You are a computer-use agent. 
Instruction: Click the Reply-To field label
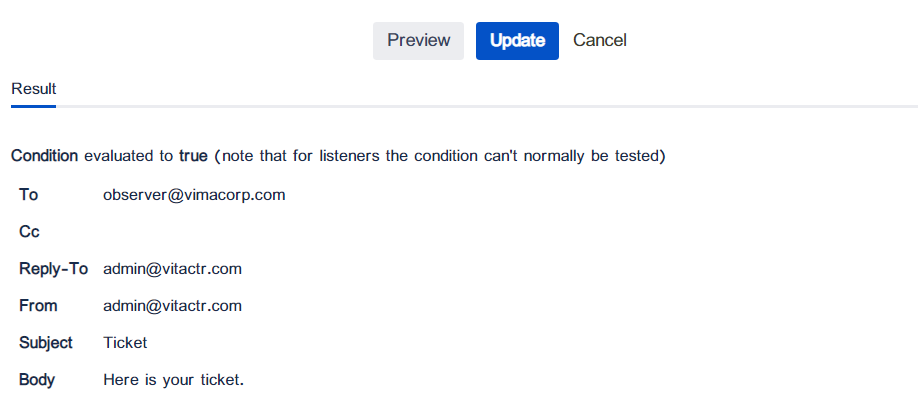click(x=53, y=269)
